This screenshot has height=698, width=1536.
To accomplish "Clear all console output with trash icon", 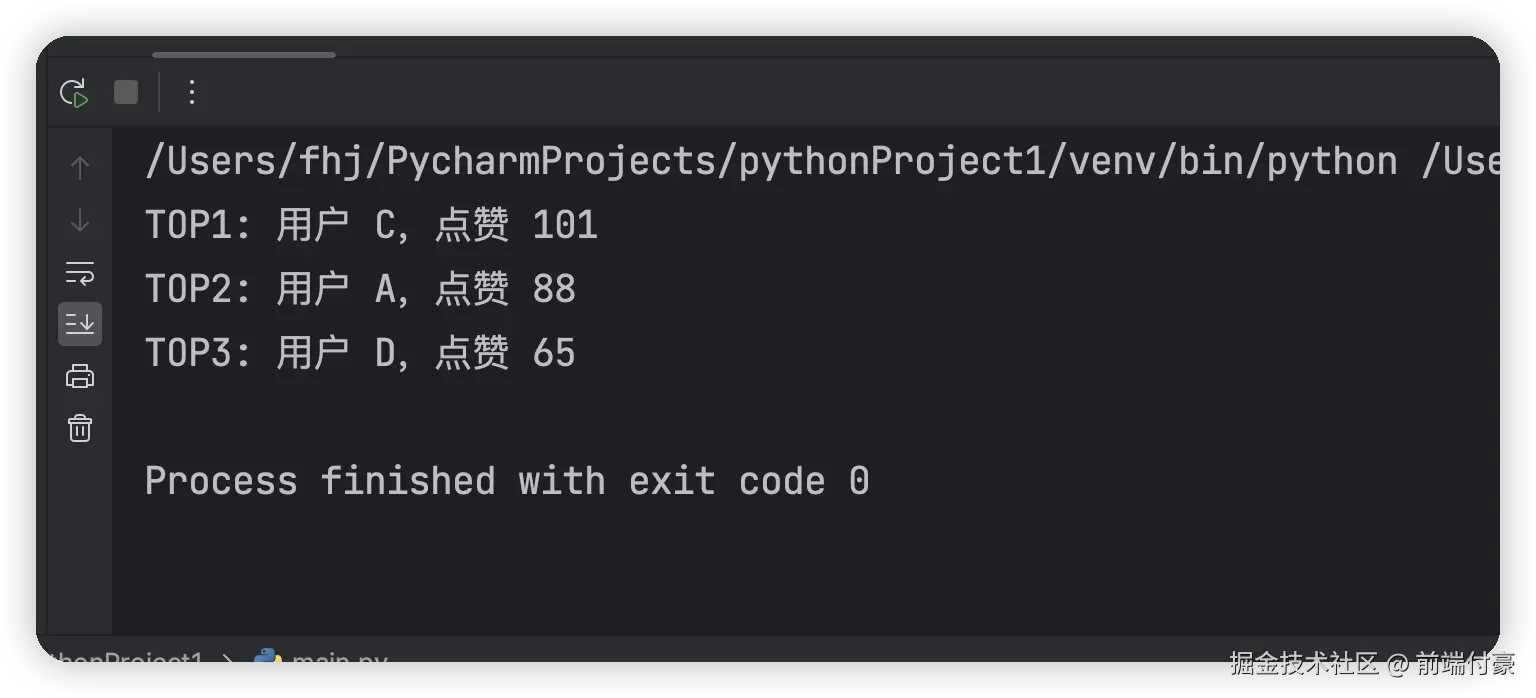I will [x=80, y=429].
